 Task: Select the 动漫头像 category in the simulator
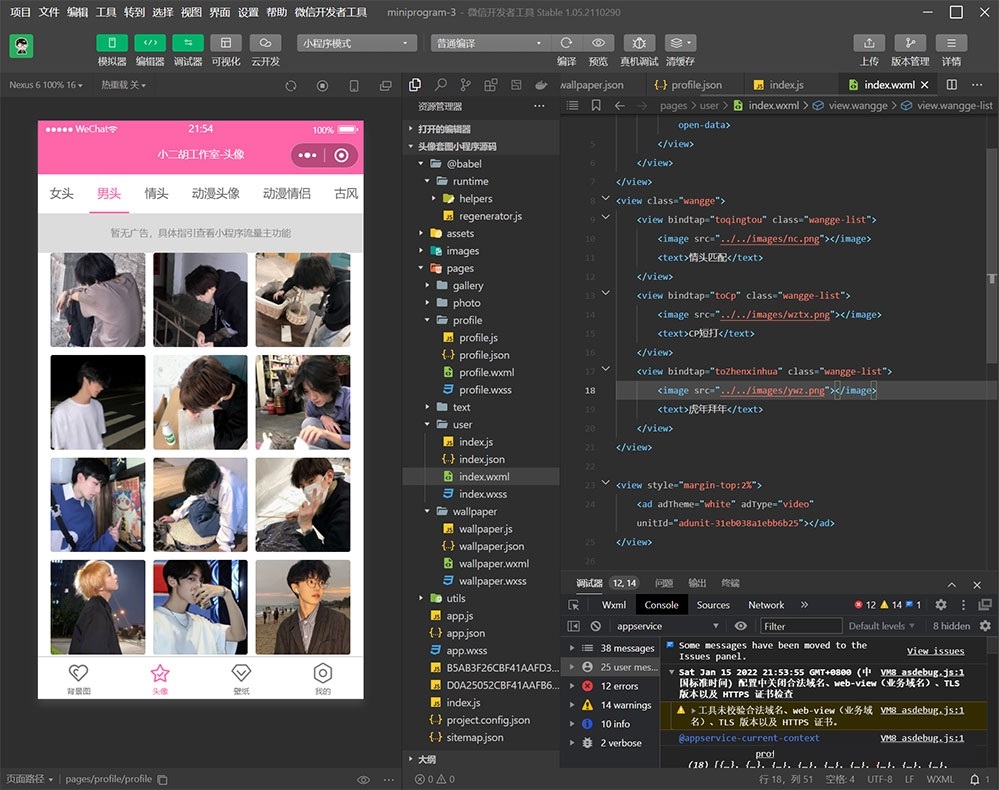pos(215,193)
